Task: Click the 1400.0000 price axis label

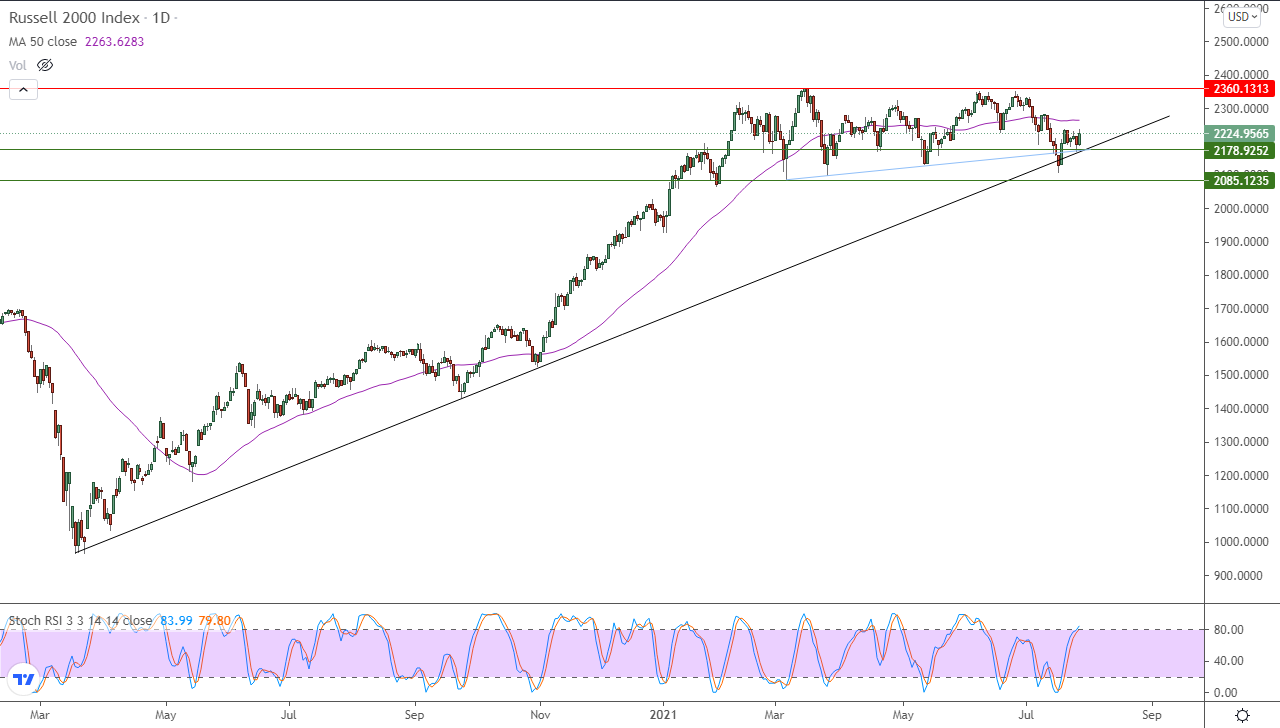Action: tap(1241, 409)
